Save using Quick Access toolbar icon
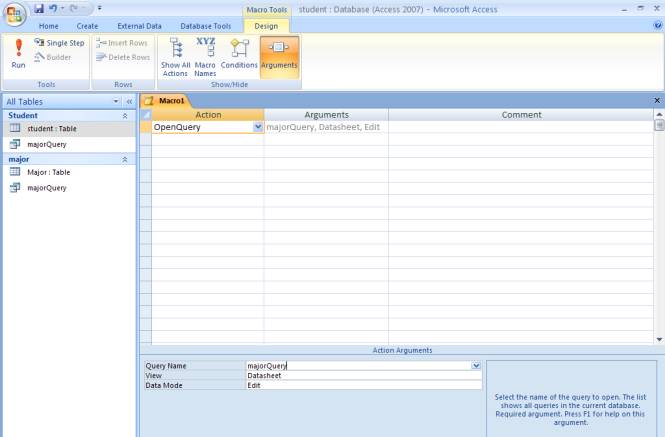The height and width of the screenshot is (437, 665). click(39, 8)
